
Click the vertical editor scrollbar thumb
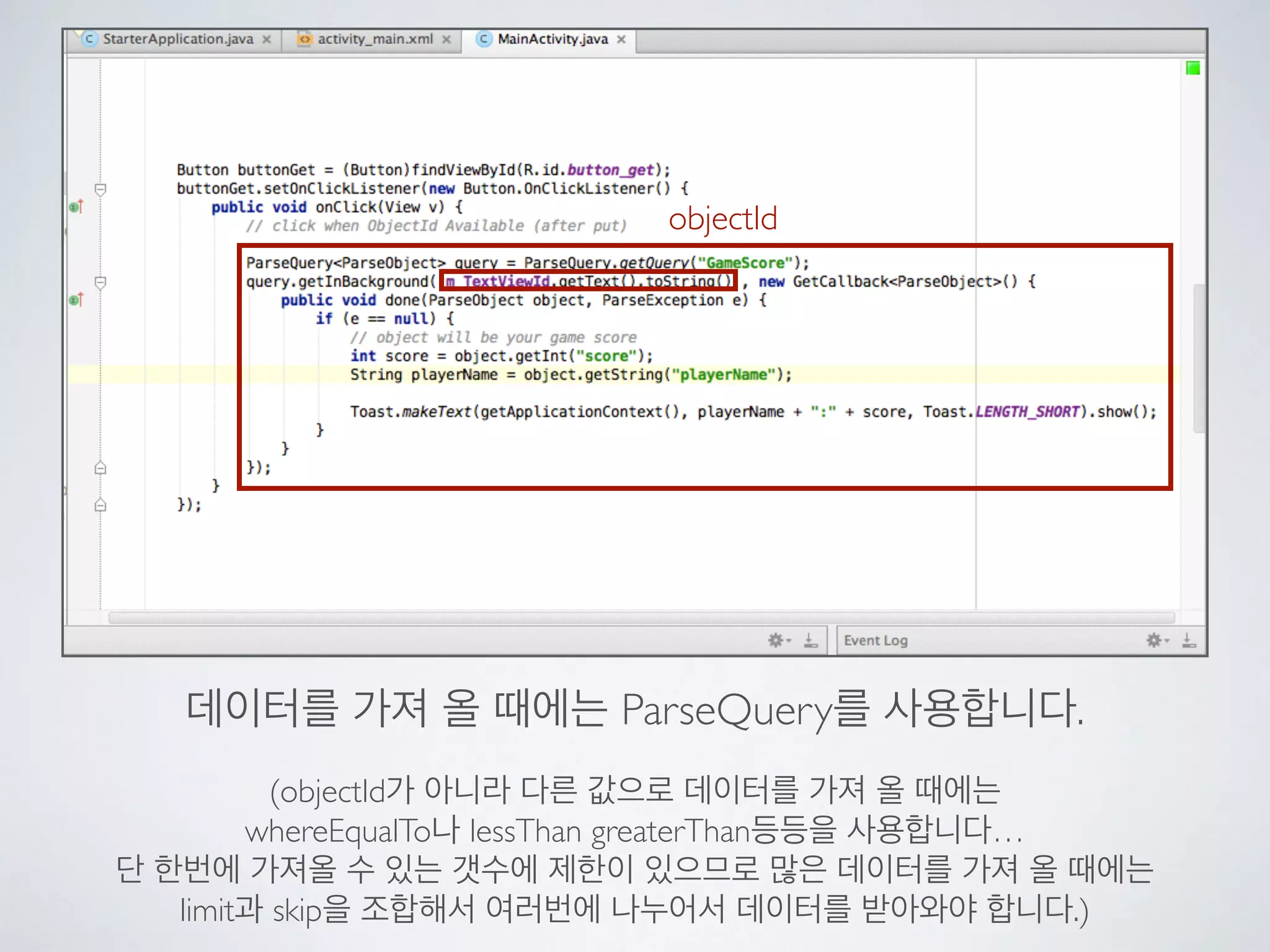click(x=1199, y=358)
